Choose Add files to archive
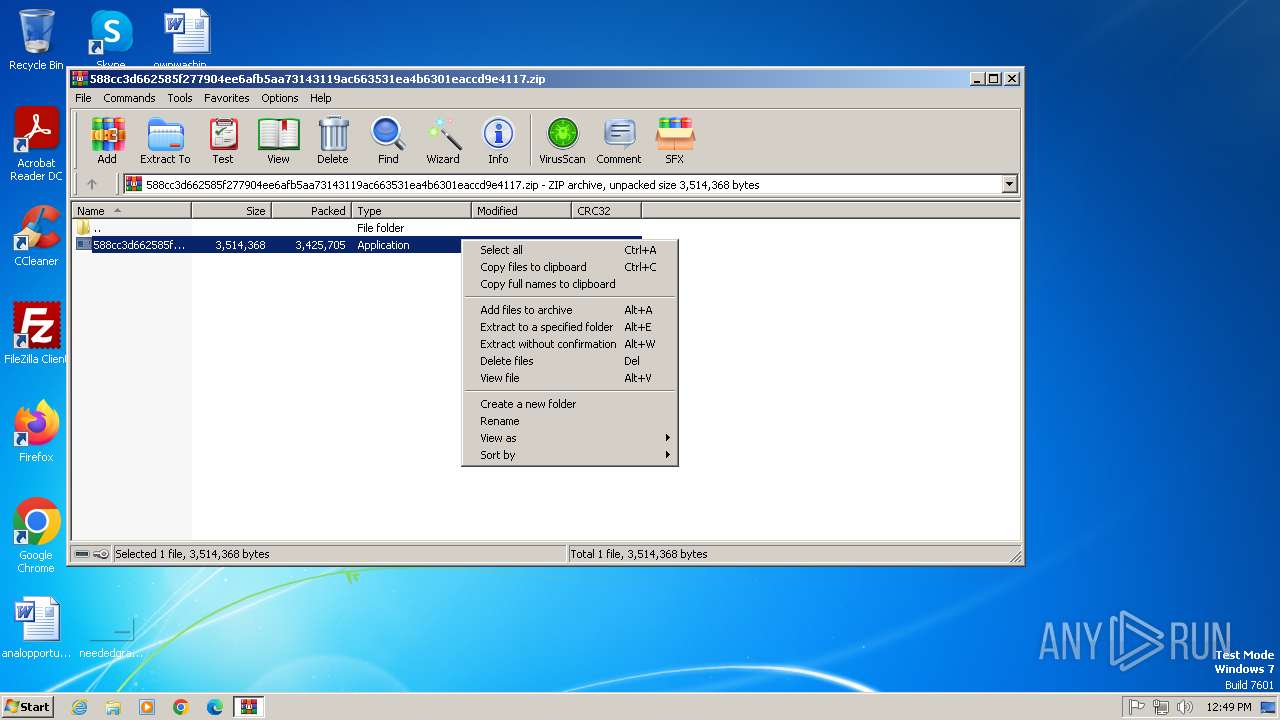This screenshot has width=1280, height=720. (x=570, y=310)
